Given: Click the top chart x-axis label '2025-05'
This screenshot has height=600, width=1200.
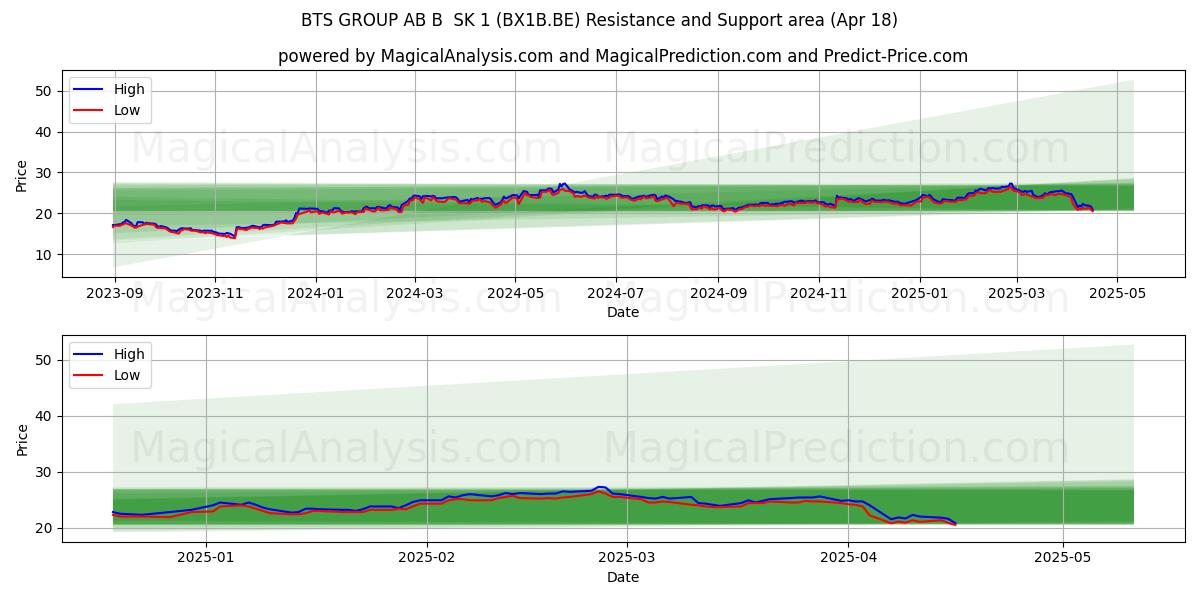Looking at the screenshot, I should click(x=1118, y=294).
